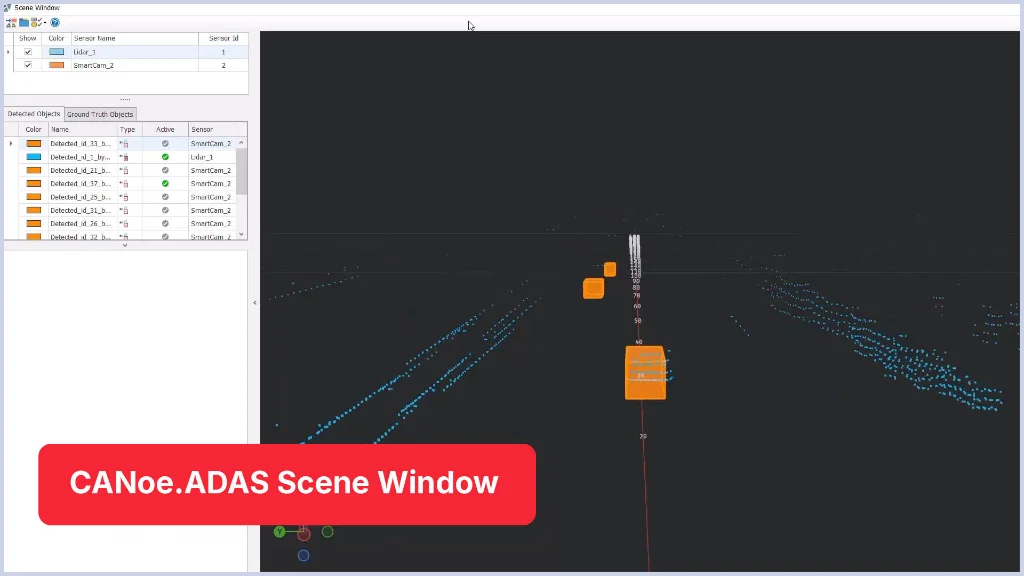
Task: Sort by Sensor Name column header
Action: [135, 39]
